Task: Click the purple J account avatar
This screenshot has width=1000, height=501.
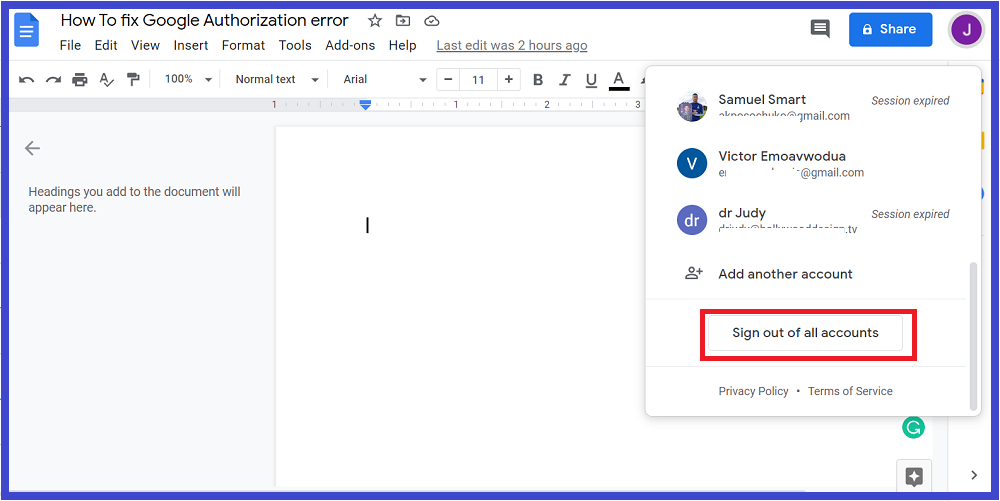Action: point(967,29)
